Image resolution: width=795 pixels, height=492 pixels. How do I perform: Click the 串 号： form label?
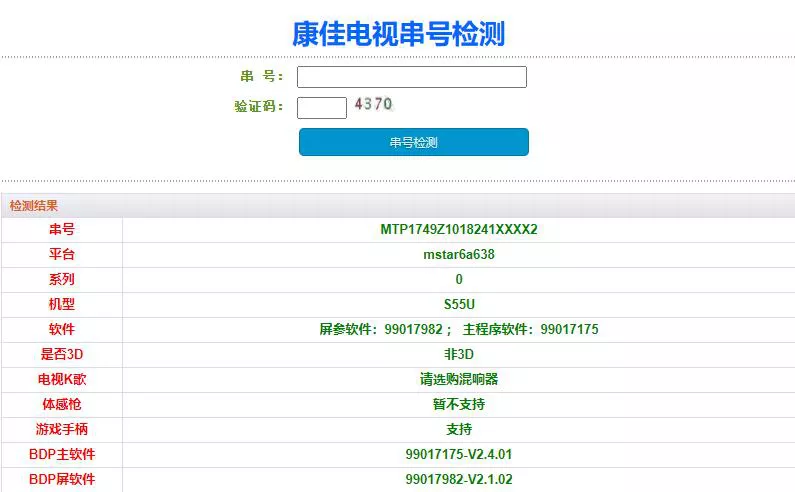pyautogui.click(x=262, y=77)
